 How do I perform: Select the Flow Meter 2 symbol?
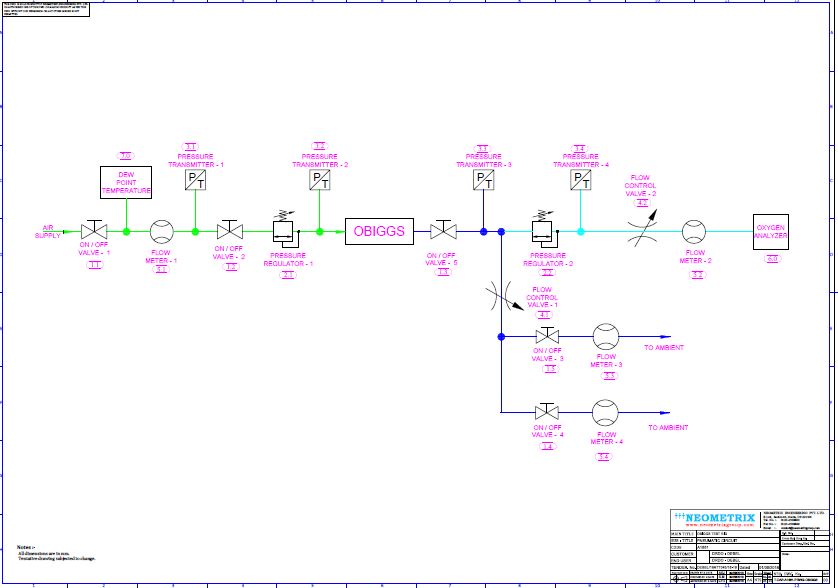694,231
